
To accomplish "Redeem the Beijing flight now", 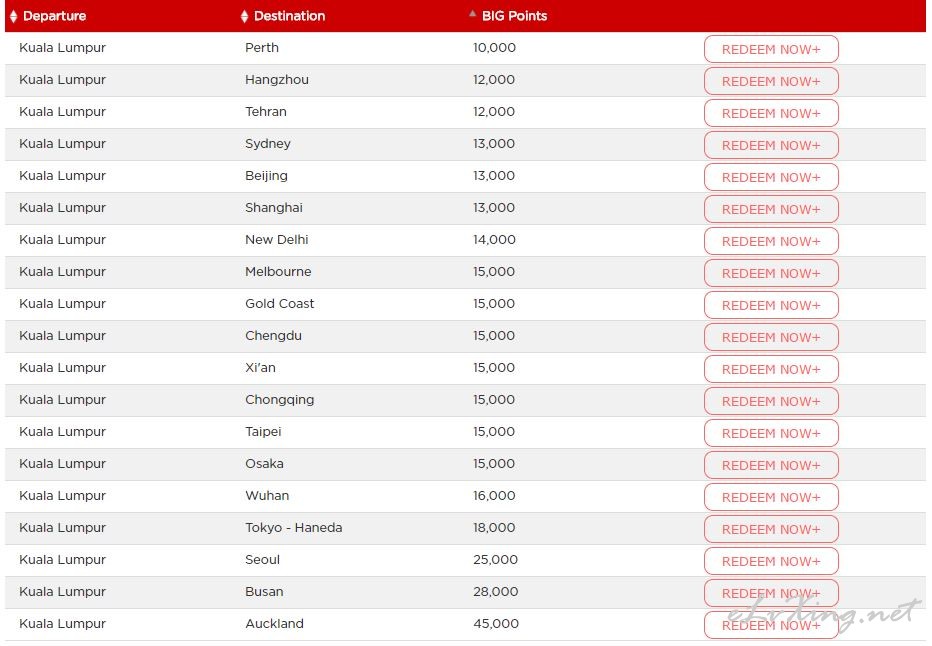I will pyautogui.click(x=771, y=178).
